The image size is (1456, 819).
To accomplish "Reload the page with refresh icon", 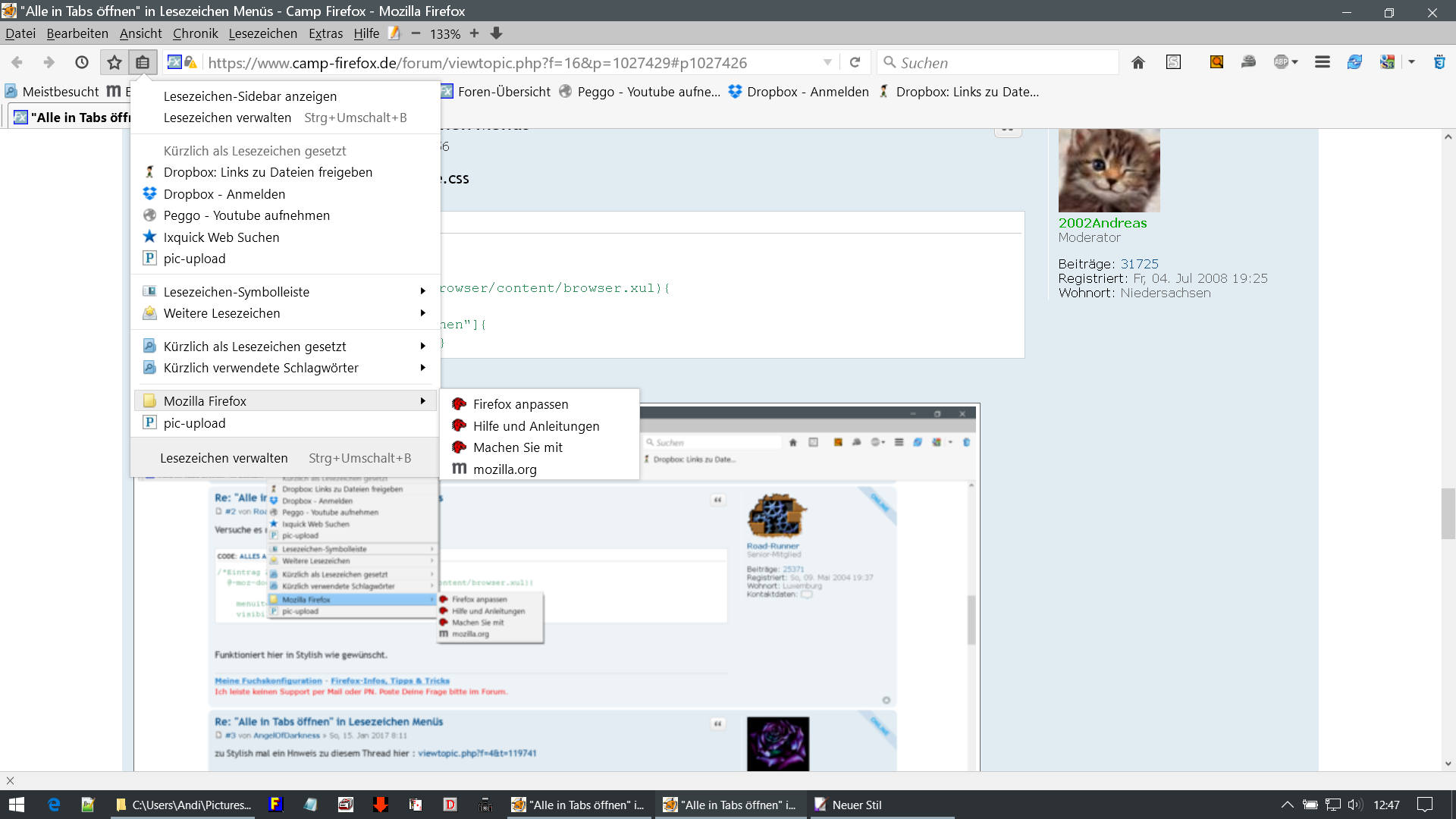I will click(x=855, y=63).
